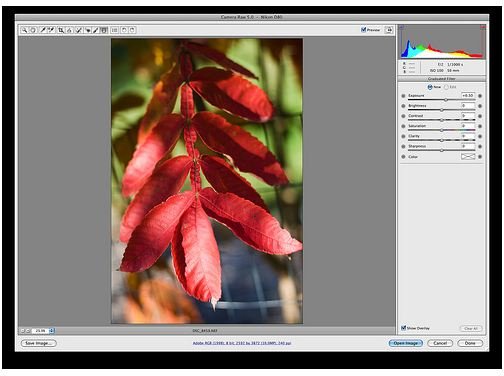Rotate image 90 degrees clockwise

[132, 30]
